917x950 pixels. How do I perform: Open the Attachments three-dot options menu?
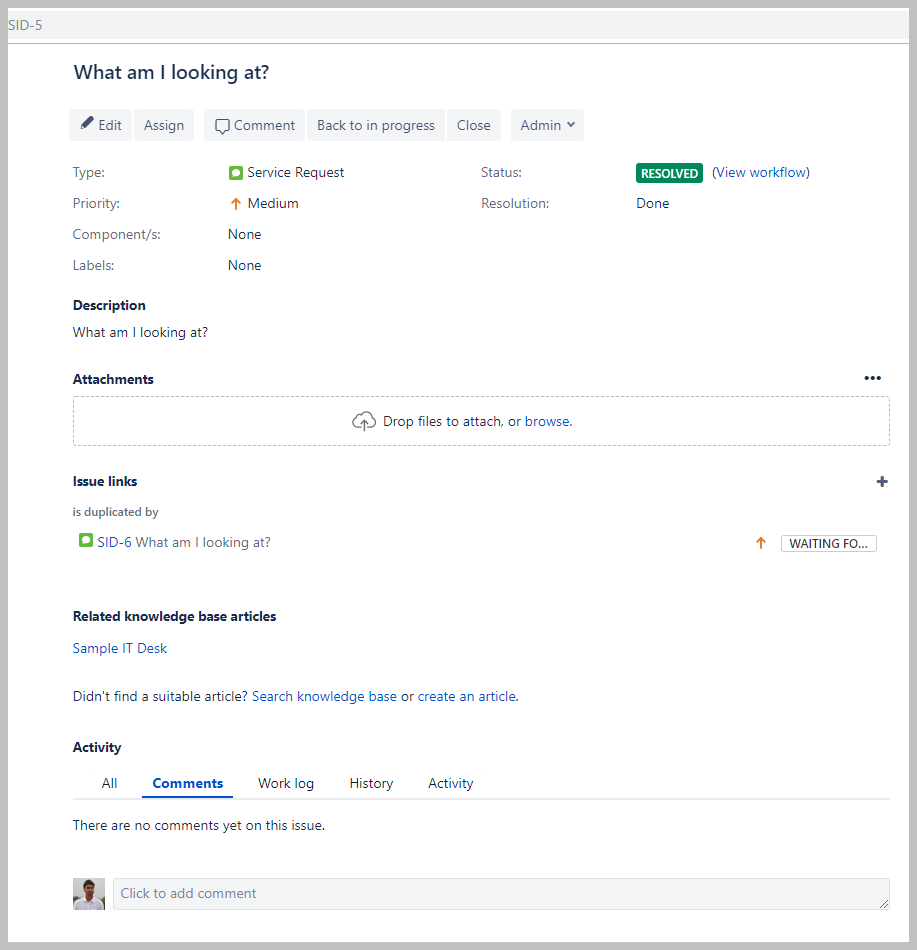pos(872,378)
